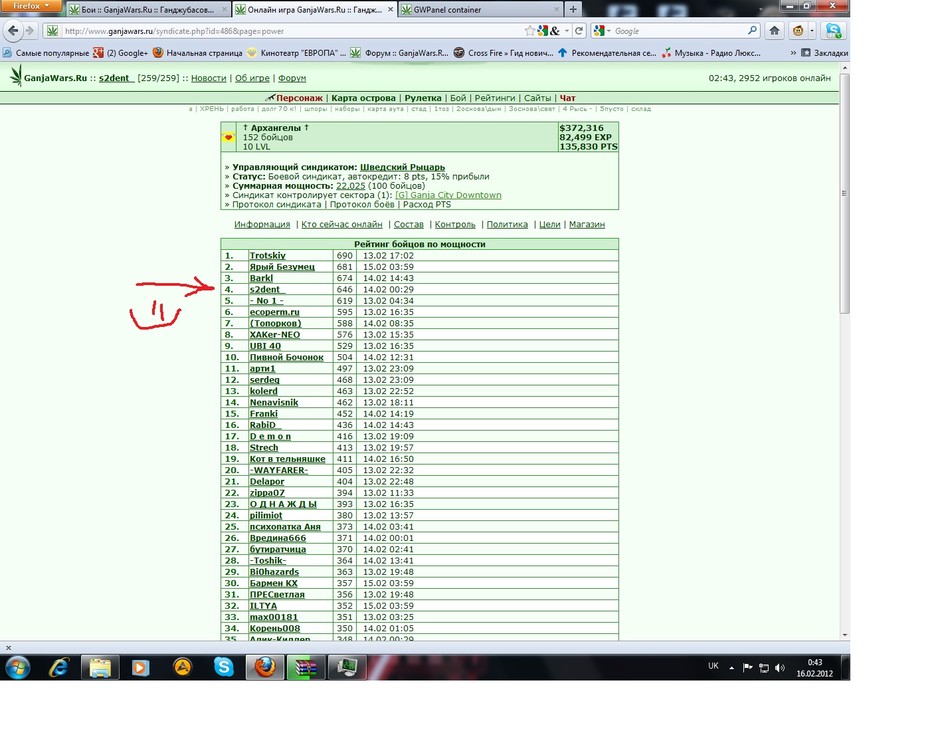Click the Google search input field

[679, 31]
